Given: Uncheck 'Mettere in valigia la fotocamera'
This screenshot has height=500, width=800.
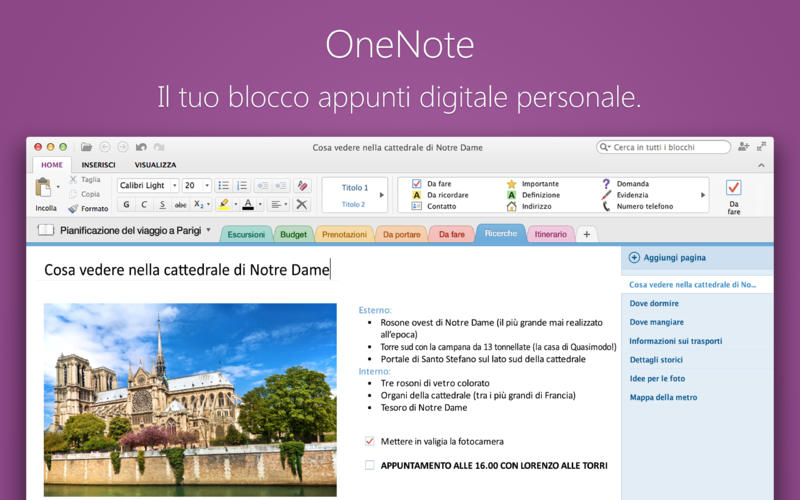Looking at the screenshot, I should point(370,441).
